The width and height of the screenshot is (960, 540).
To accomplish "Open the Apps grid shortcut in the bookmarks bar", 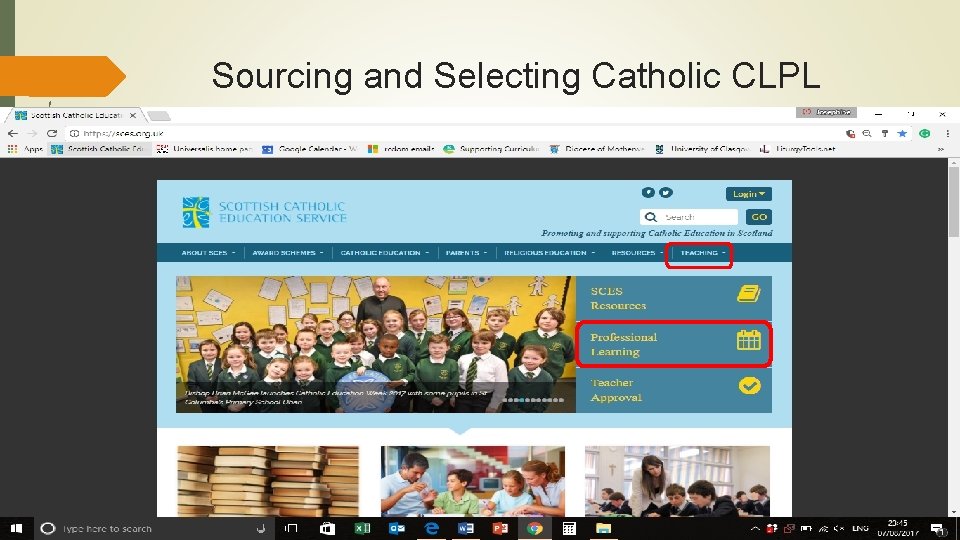I will coord(26,149).
